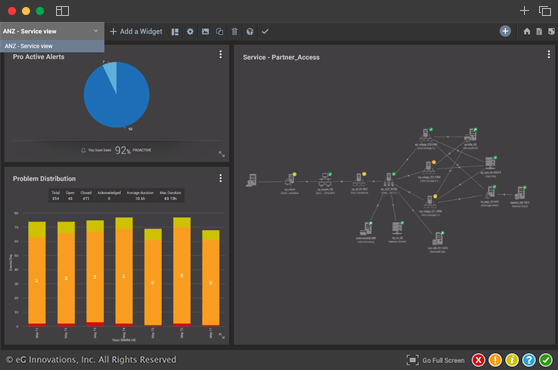Click the 92% PROACTIVE text
558x370 pixels.
click(133, 150)
